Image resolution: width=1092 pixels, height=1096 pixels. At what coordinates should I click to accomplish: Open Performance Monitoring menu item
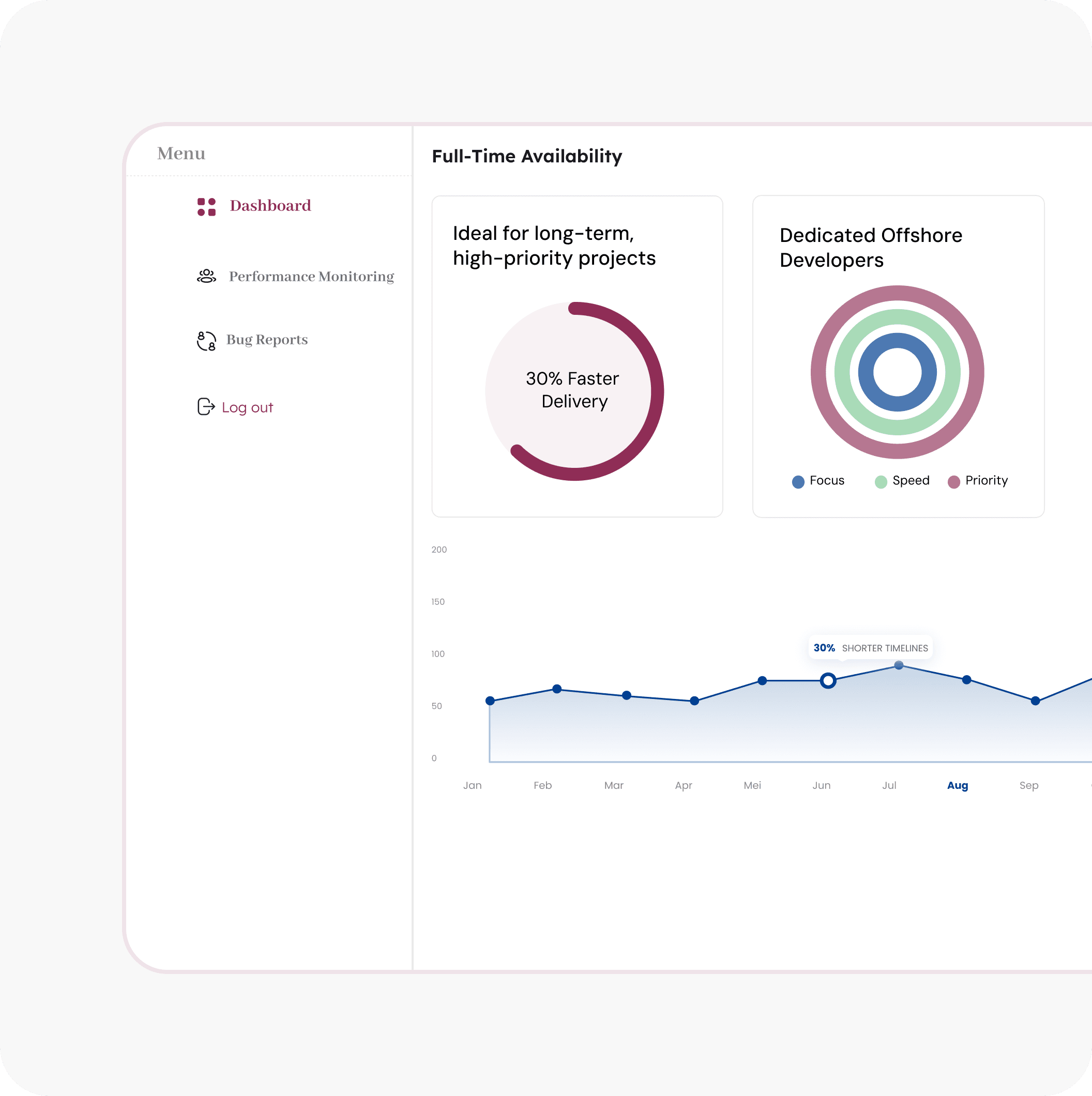[x=311, y=276]
